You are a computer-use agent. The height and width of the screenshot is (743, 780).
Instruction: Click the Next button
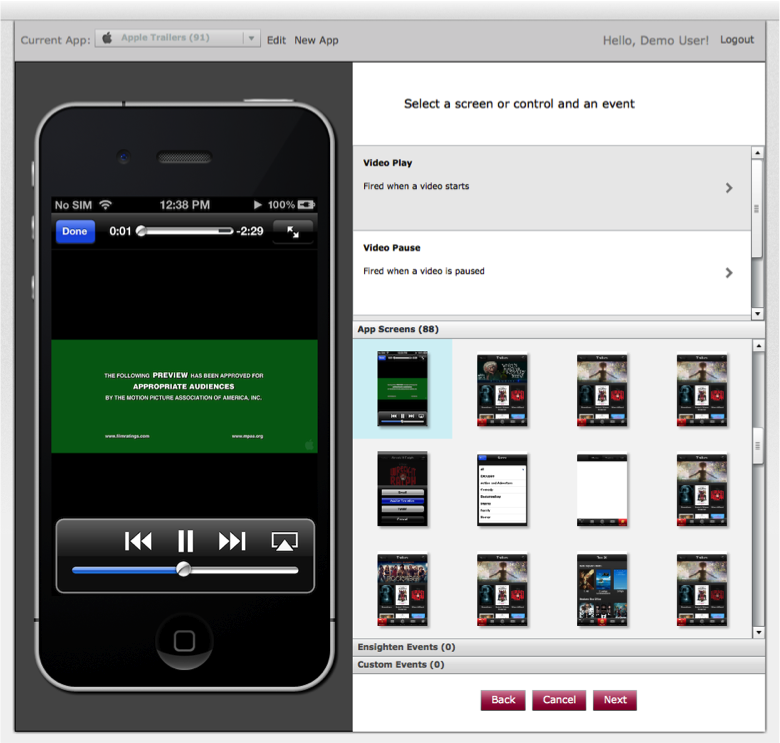tap(615, 700)
